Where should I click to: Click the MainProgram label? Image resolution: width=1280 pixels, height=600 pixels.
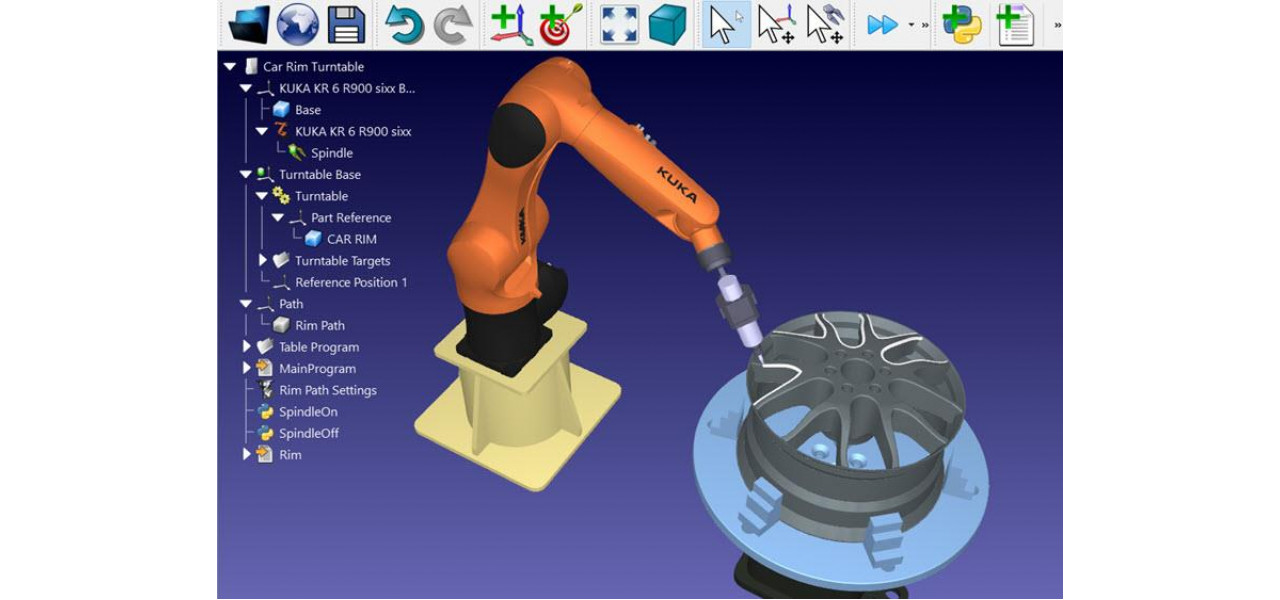[317, 369]
